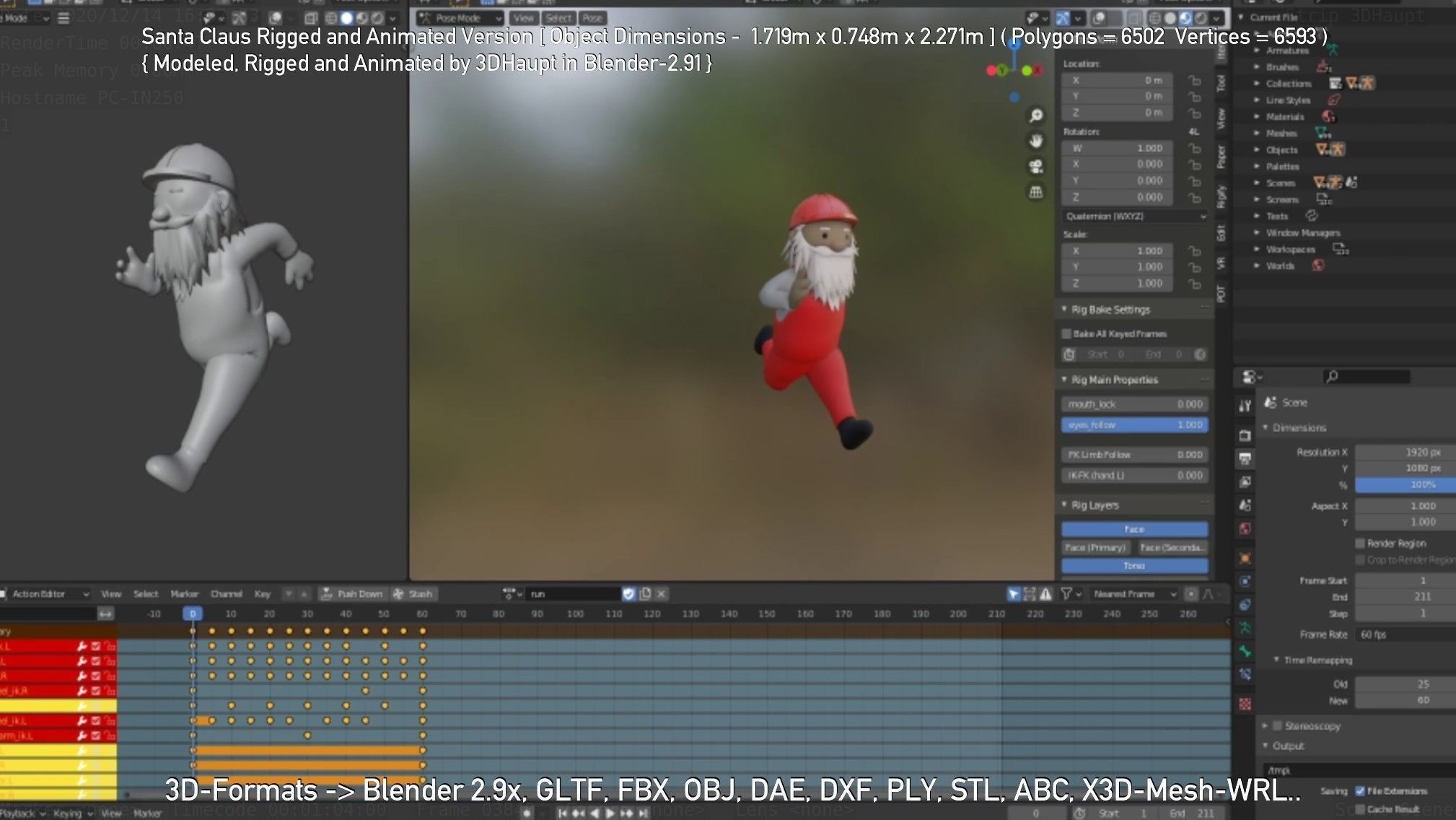Click the Frame Rate 60 fps field

[x=1405, y=634]
